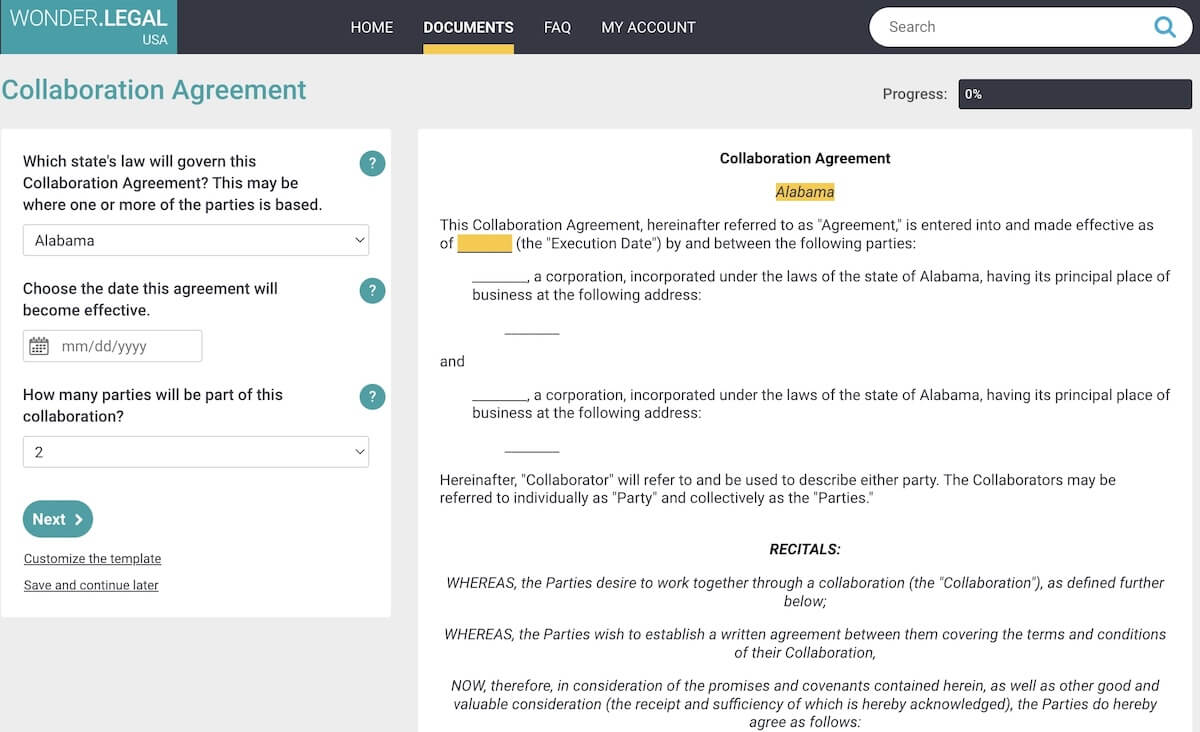Viewport: 1200px width, 732px height.
Task: Expand the state selection dropdown showing Alabama
Action: click(196, 240)
